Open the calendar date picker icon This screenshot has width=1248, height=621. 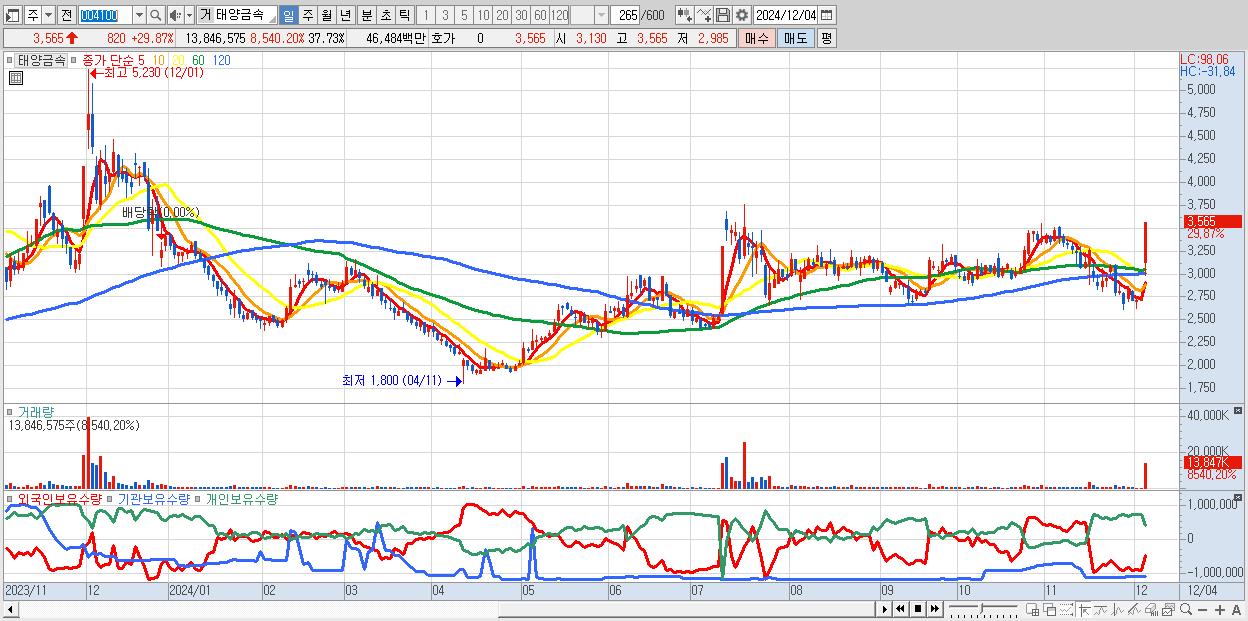827,15
